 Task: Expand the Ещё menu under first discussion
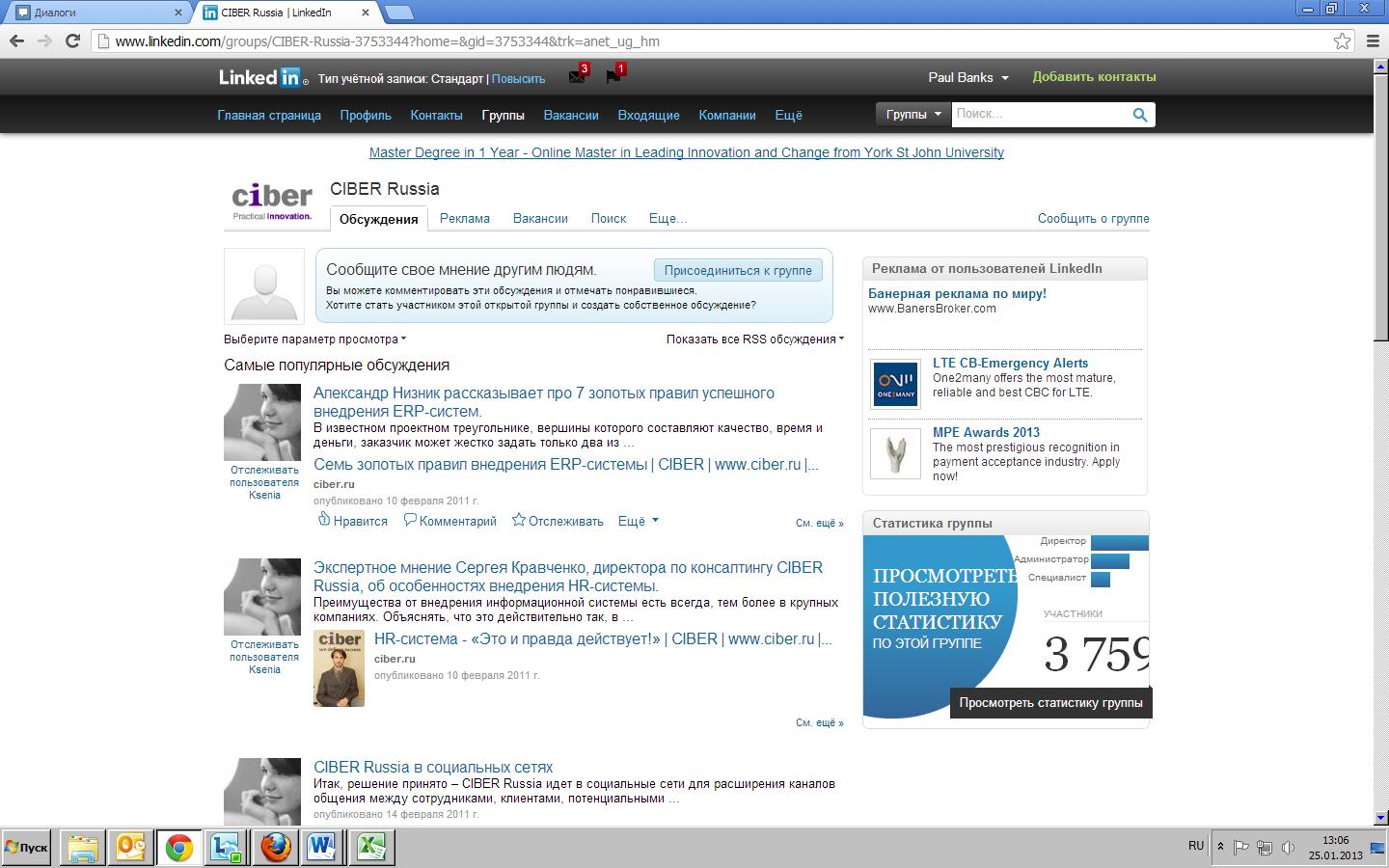tap(638, 521)
